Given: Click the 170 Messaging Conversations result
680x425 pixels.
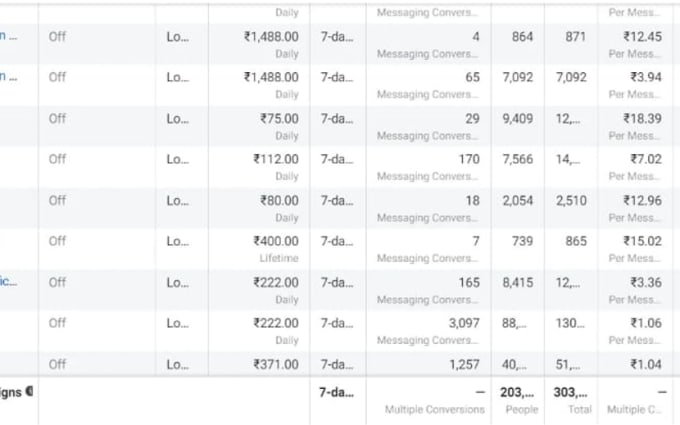Looking at the screenshot, I should tap(467, 159).
